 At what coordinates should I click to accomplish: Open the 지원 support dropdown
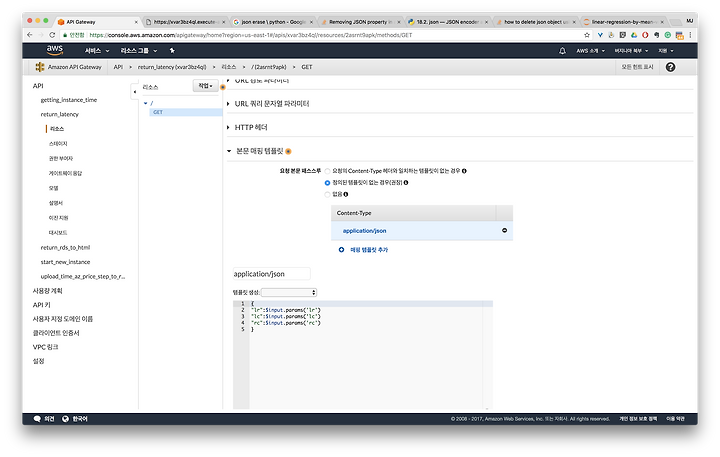pyautogui.click(x=666, y=51)
